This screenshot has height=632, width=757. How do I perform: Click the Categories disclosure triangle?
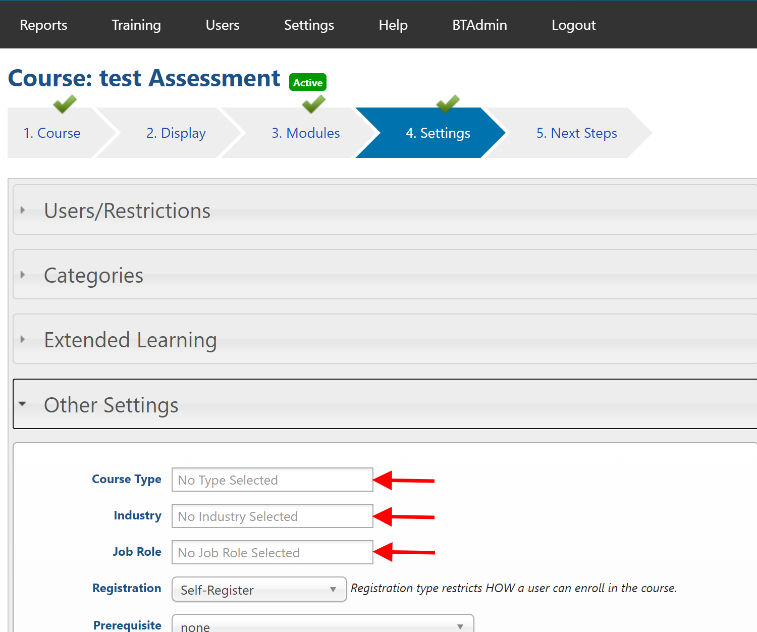(23, 275)
